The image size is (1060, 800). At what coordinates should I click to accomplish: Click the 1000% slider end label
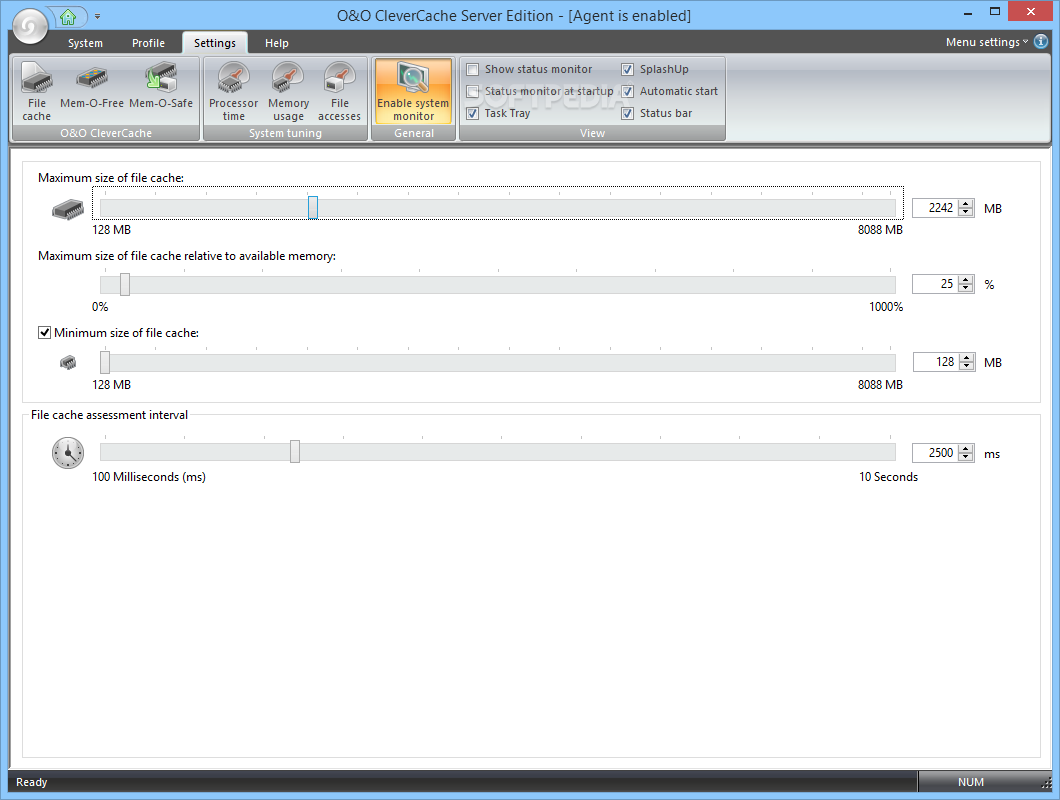(x=886, y=306)
